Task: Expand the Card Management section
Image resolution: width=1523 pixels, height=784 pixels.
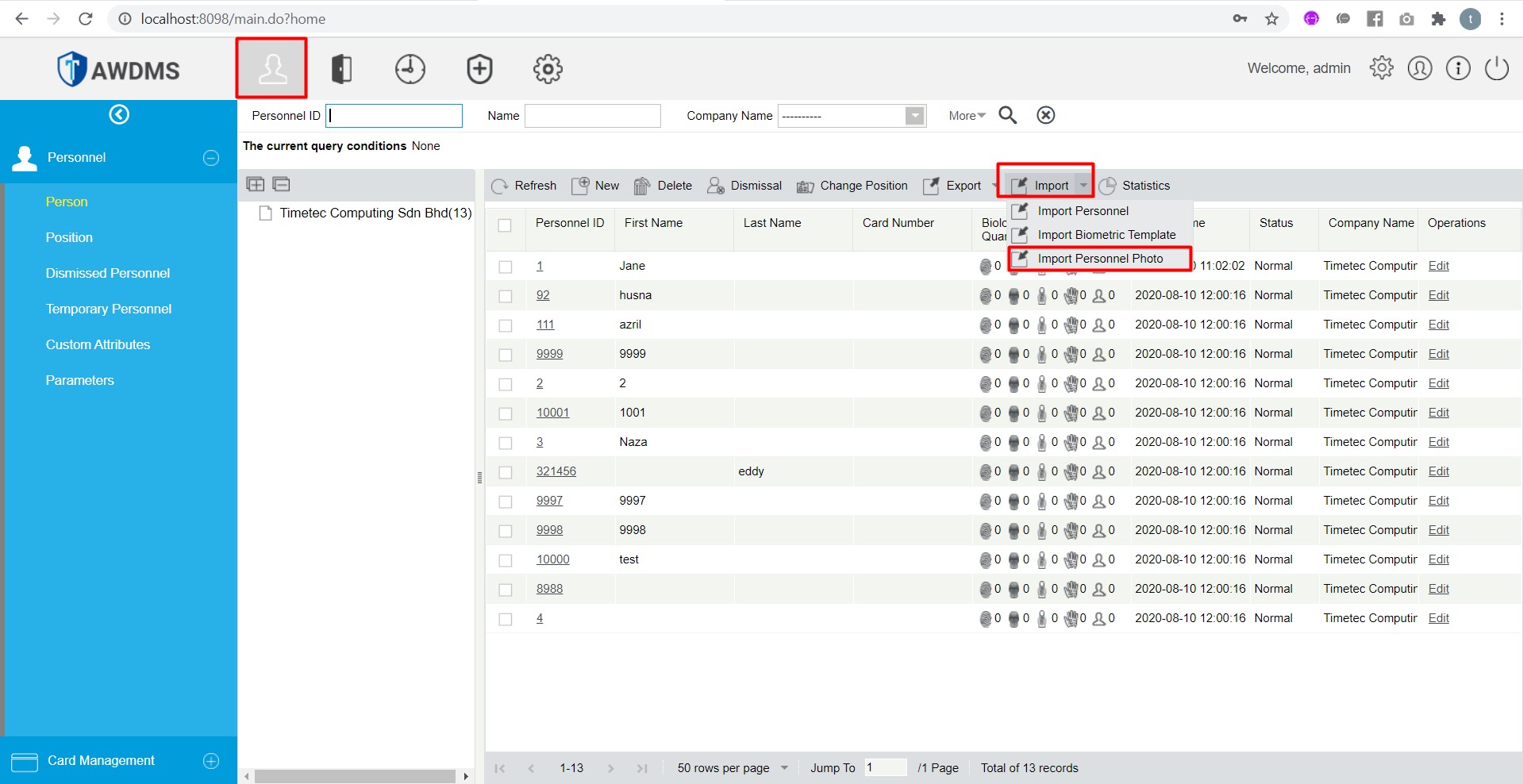Action: [x=211, y=761]
